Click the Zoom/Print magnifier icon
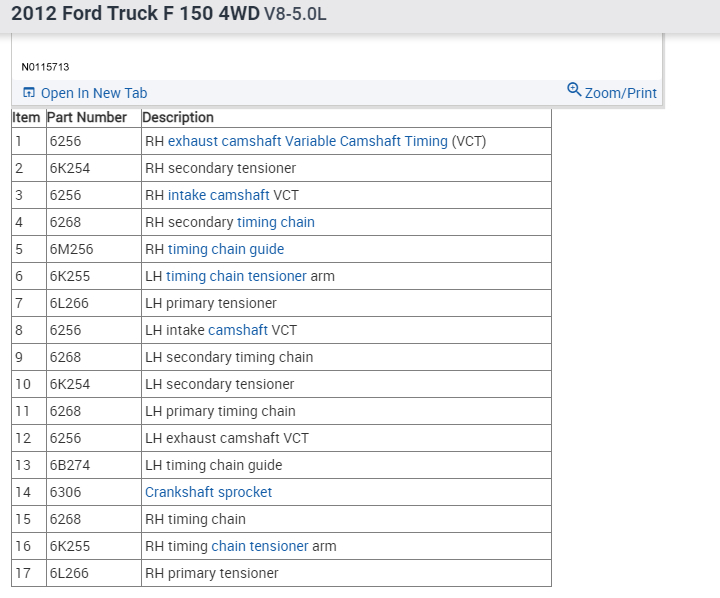 (x=574, y=90)
